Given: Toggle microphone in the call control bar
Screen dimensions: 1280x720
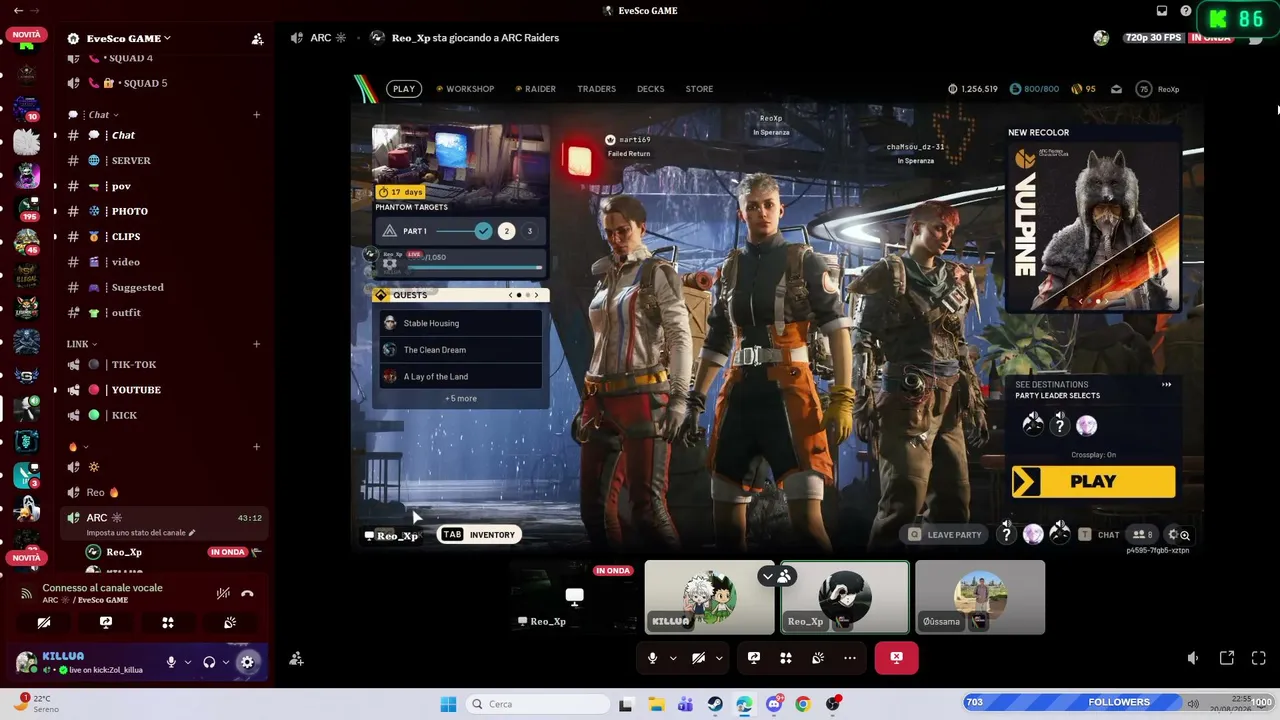Looking at the screenshot, I should 652,658.
